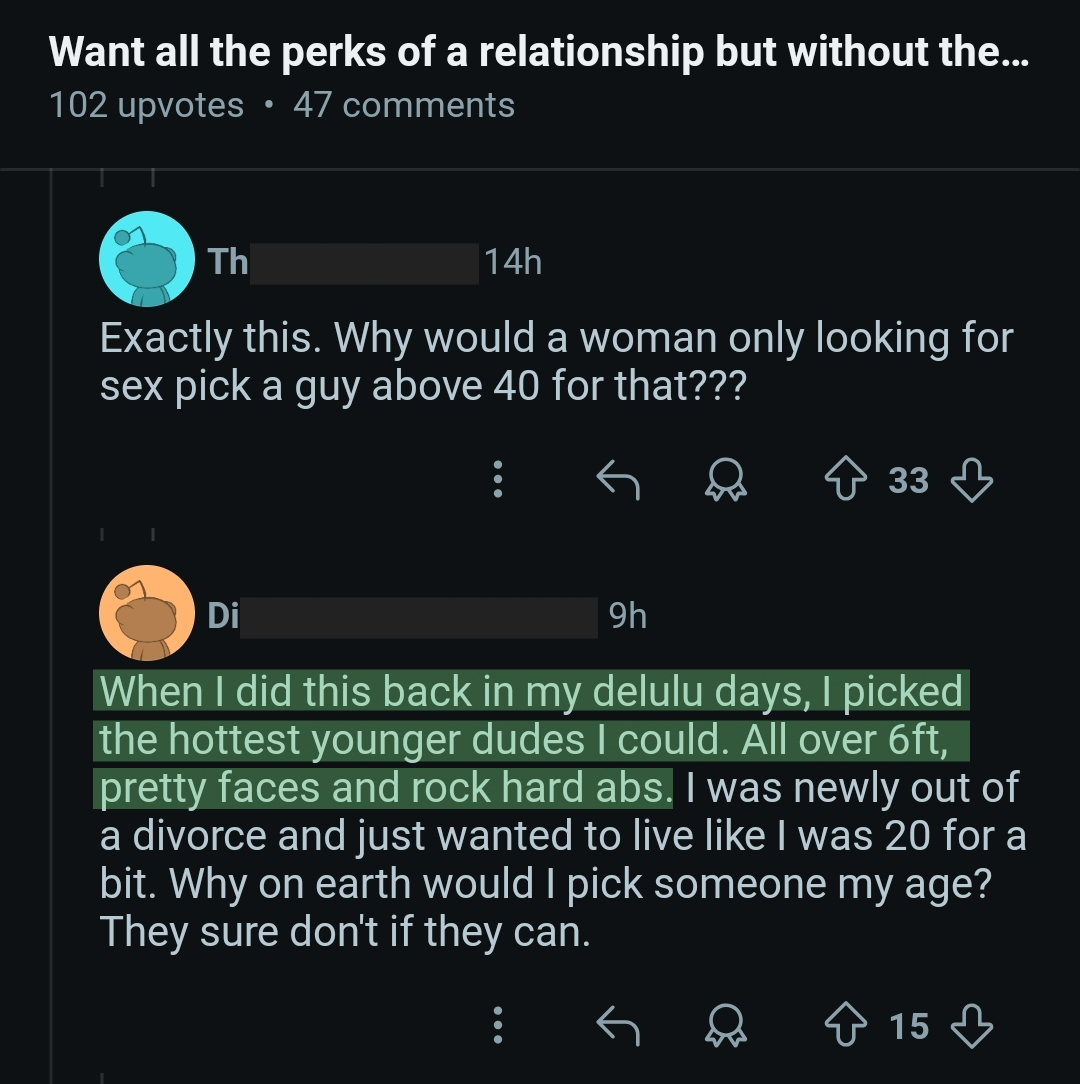1080x1084 pixels.
Task: Tap the blue Snoo avatar
Action: click(x=147, y=259)
